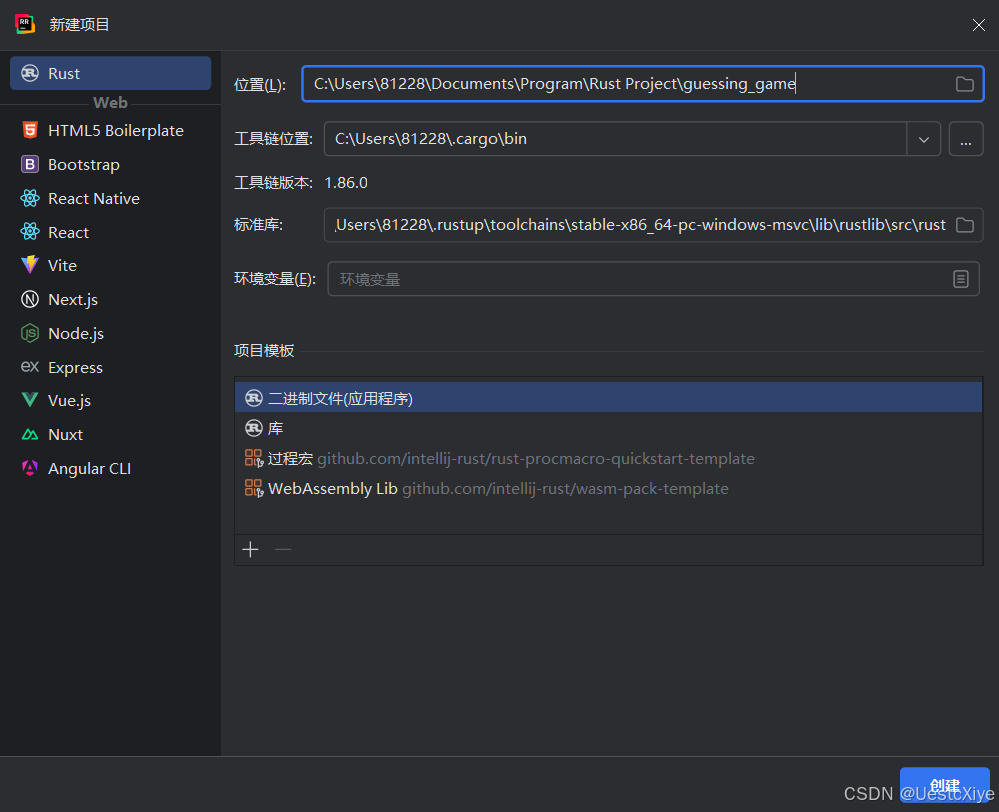This screenshot has width=999, height=812.
Task: Click the Vite lightning icon
Action: [x=30, y=265]
